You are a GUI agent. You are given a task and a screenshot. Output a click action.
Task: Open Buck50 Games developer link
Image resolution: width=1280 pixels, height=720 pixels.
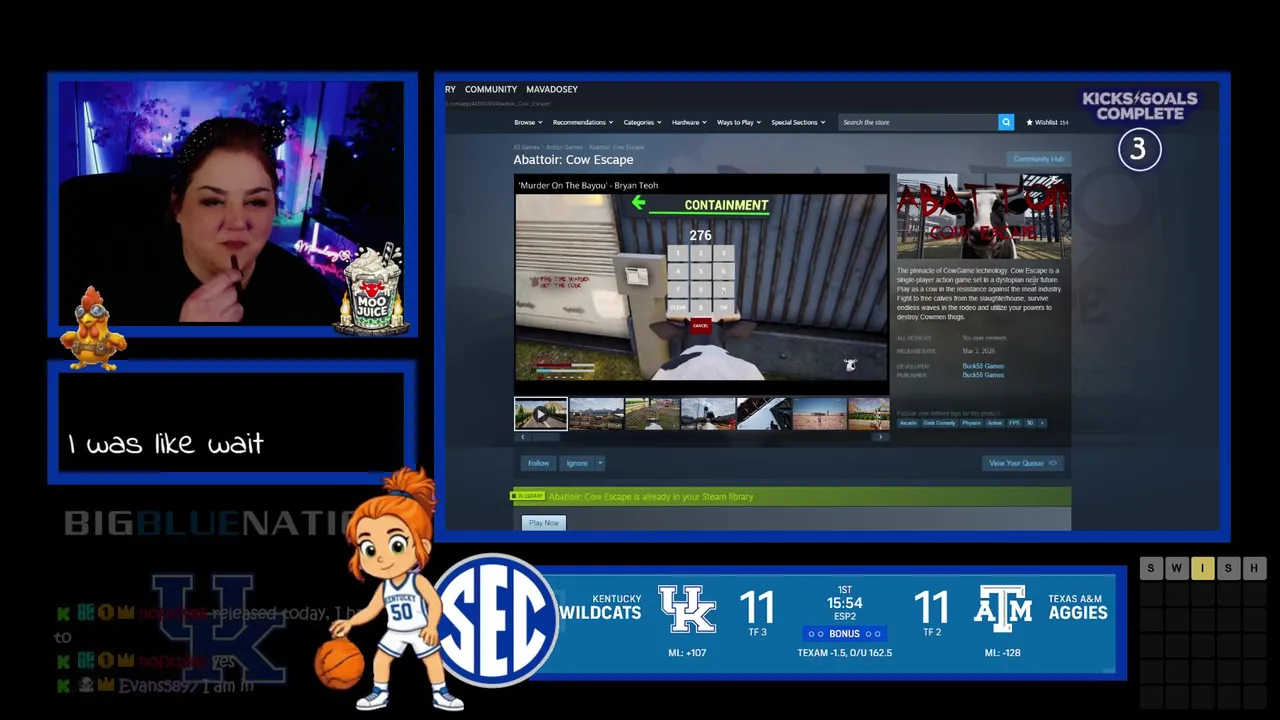coord(983,366)
